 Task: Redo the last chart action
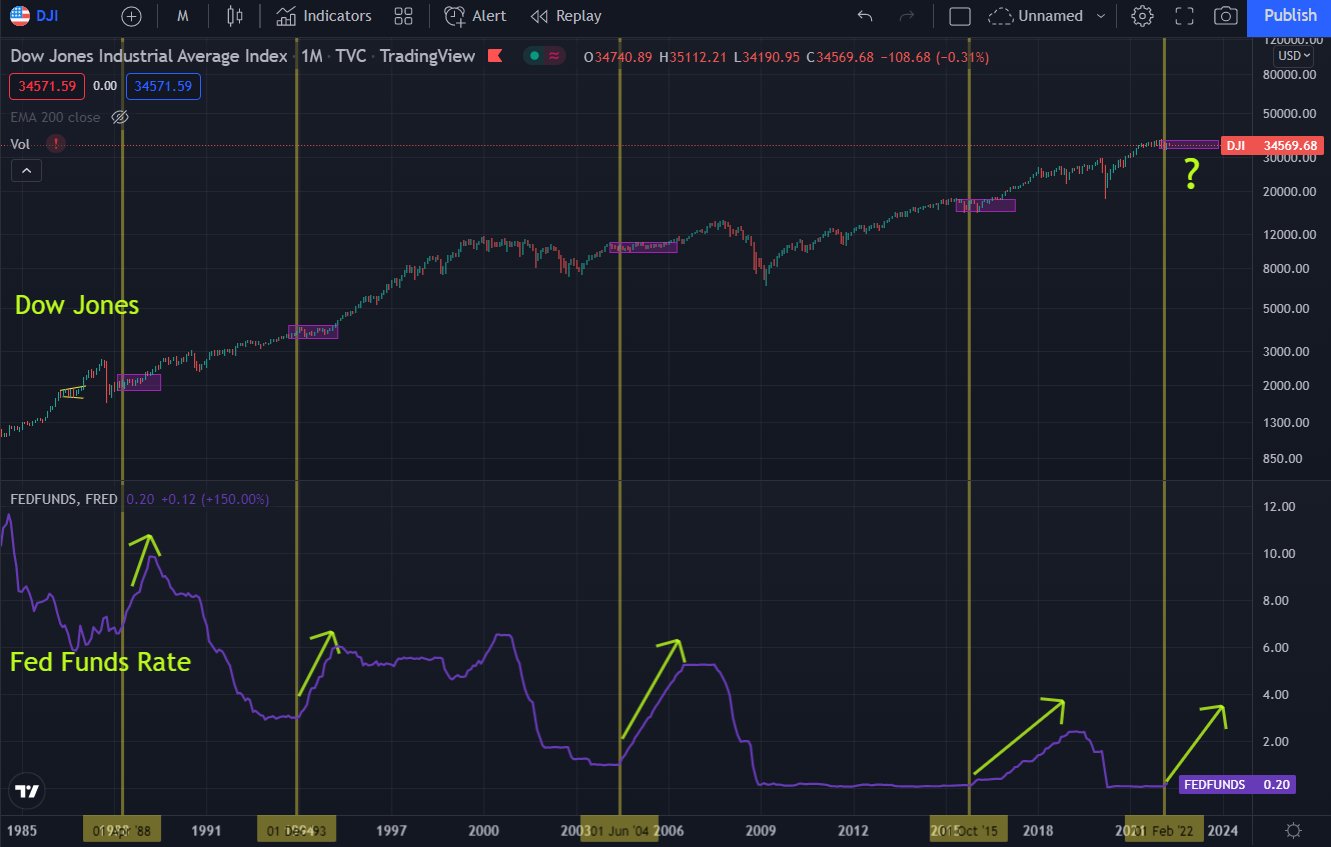907,16
